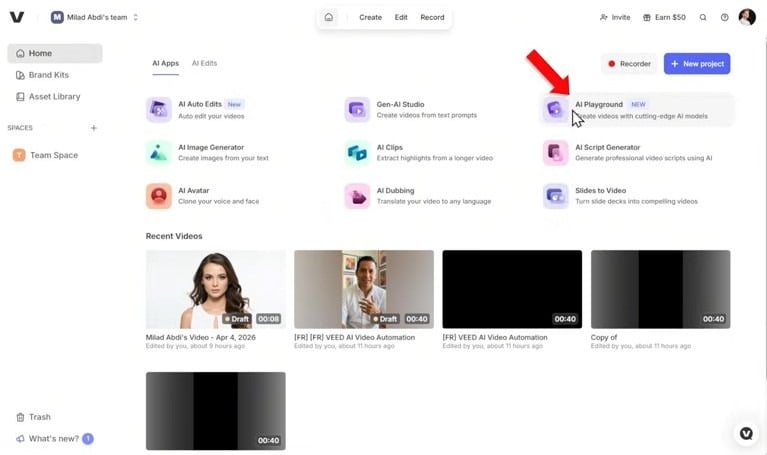The image size is (767, 455).
Task: Open Team Space
Action: point(55,155)
